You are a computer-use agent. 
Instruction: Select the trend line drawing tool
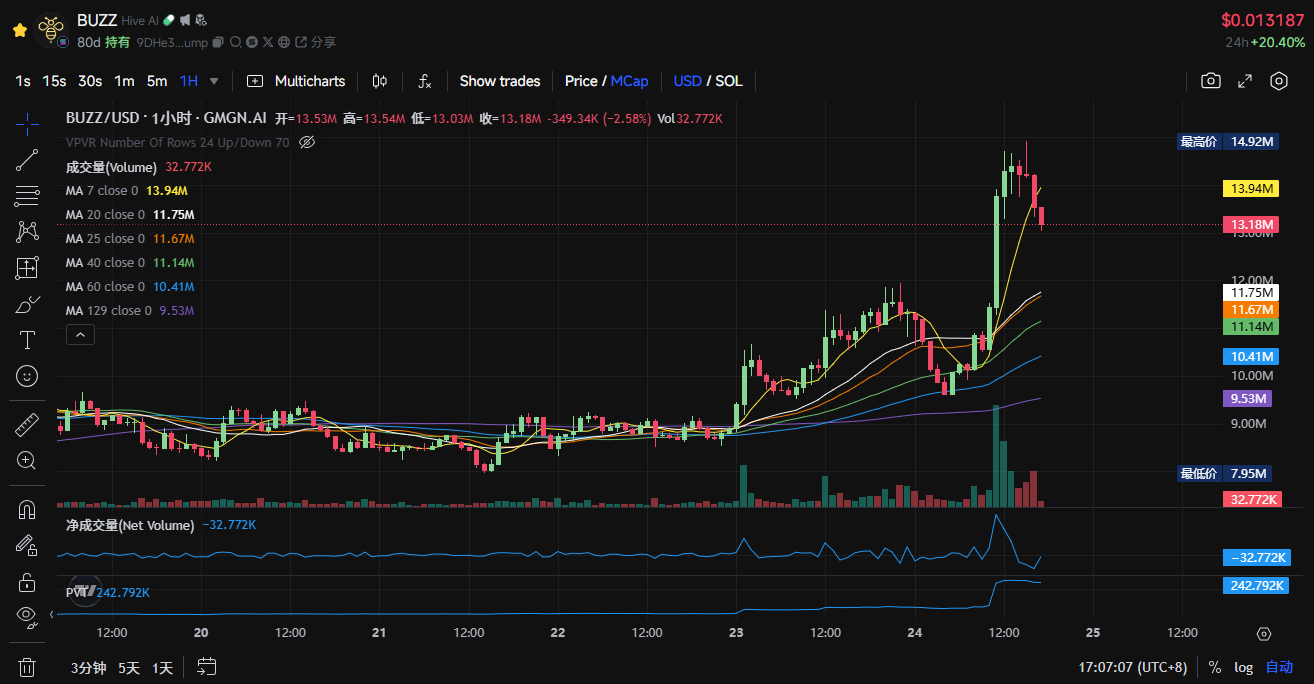pyautogui.click(x=27, y=158)
